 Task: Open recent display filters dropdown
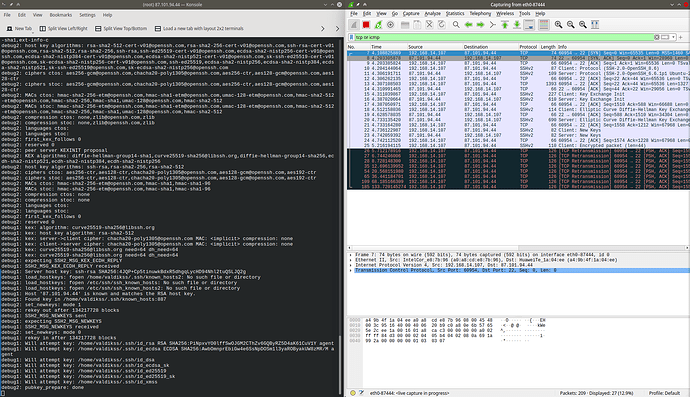tap(674, 37)
